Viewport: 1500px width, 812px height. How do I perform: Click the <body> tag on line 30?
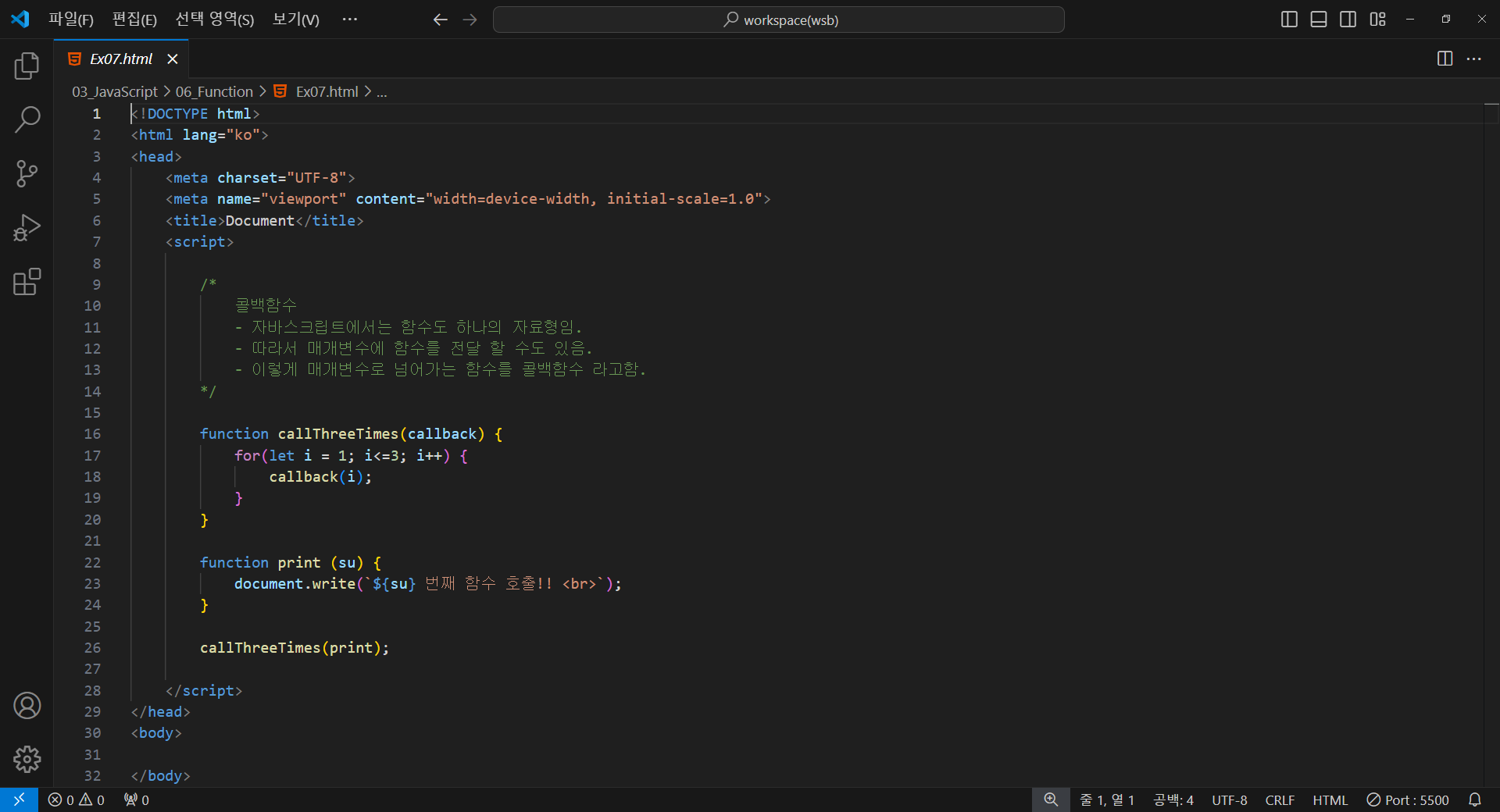[156, 733]
